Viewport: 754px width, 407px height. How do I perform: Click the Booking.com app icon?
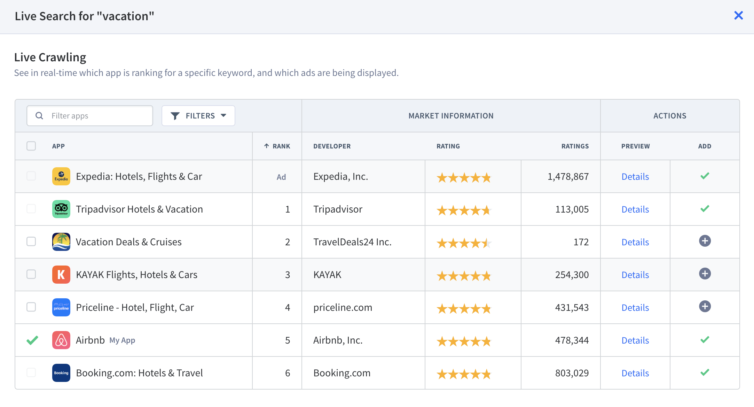61,373
